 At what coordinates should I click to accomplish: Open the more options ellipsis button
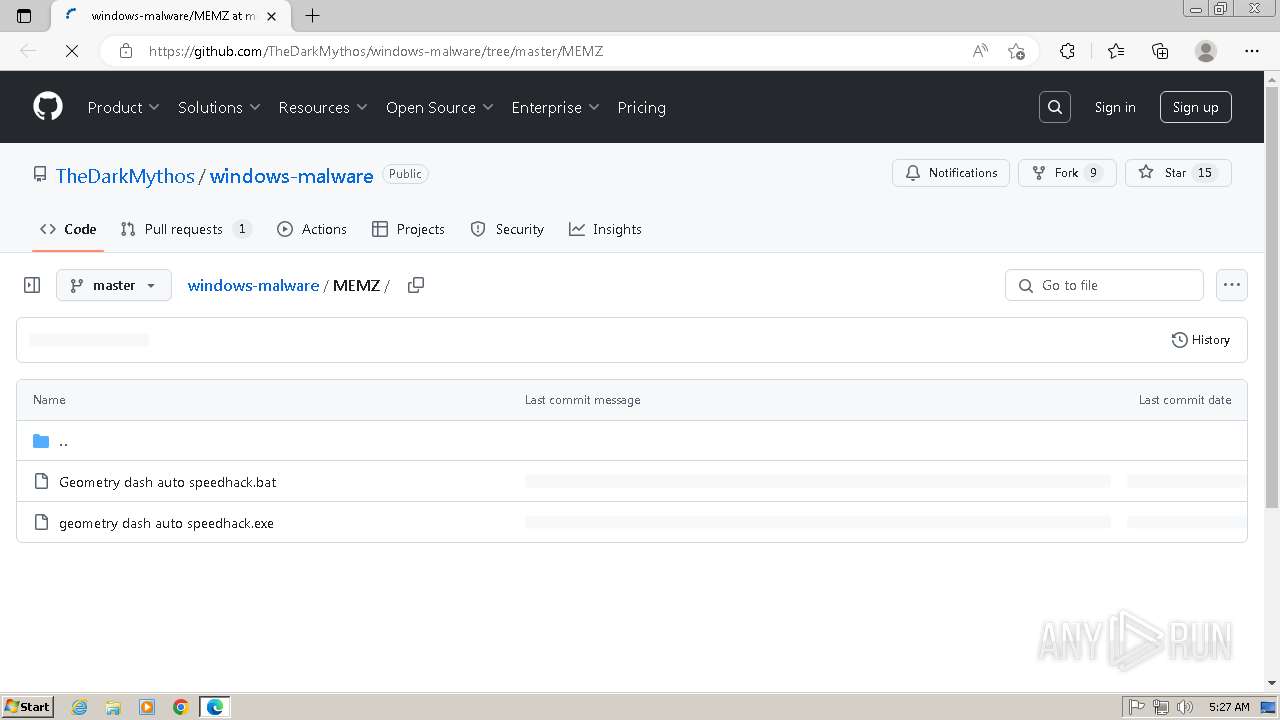pos(1232,285)
